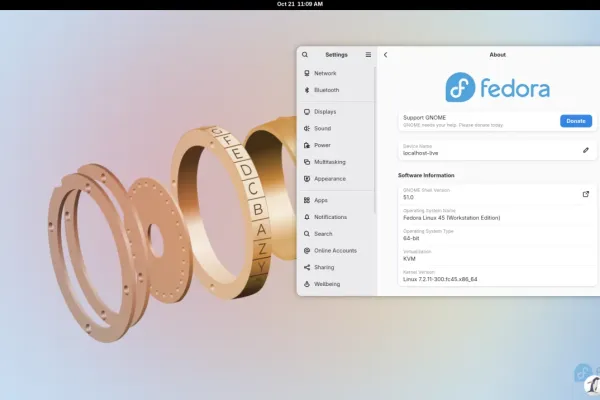Click the Search magnifier icon in sidebar list
The image size is (600, 400).
pyautogui.click(x=307, y=234)
